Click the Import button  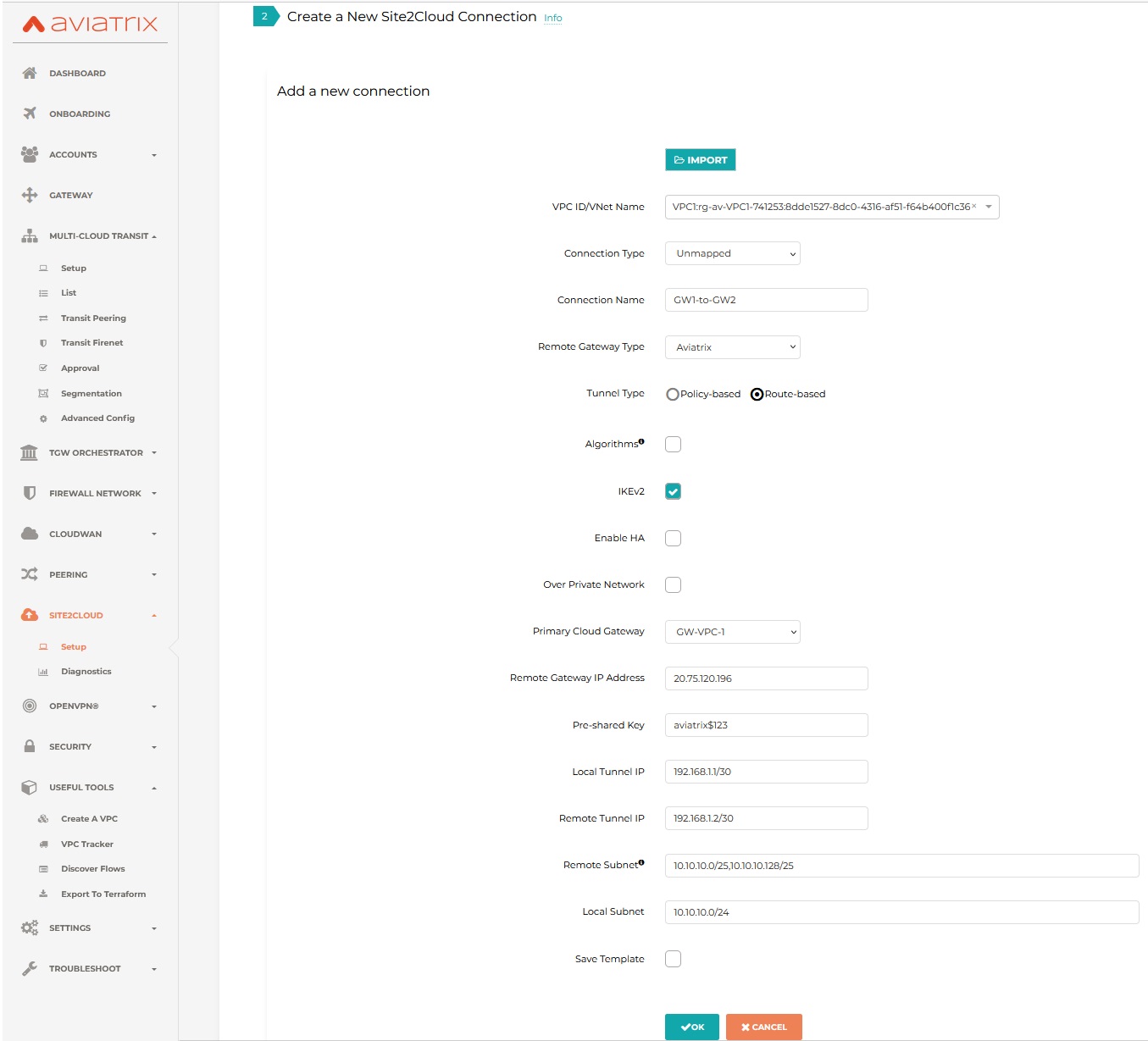701,160
